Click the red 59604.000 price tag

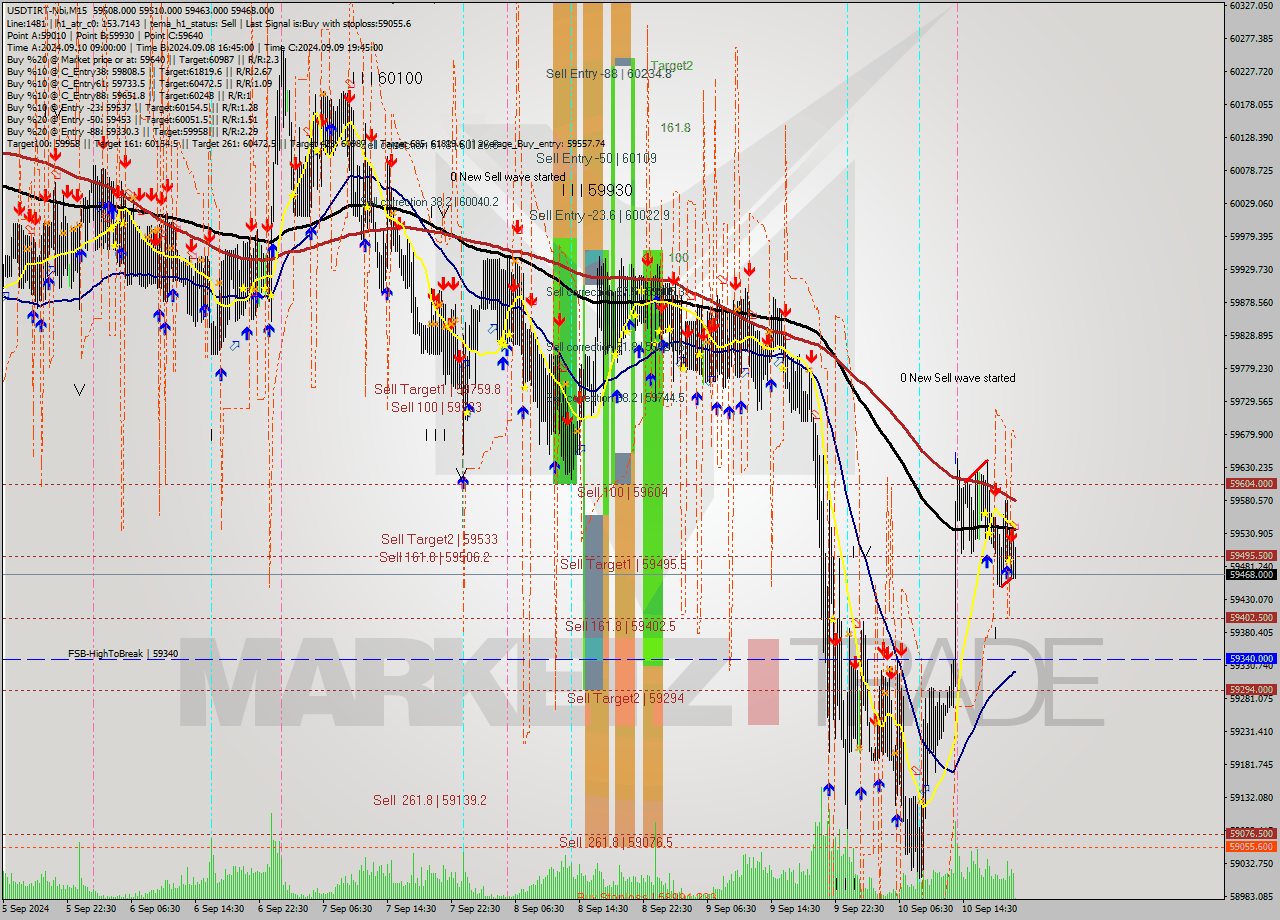pos(1250,483)
